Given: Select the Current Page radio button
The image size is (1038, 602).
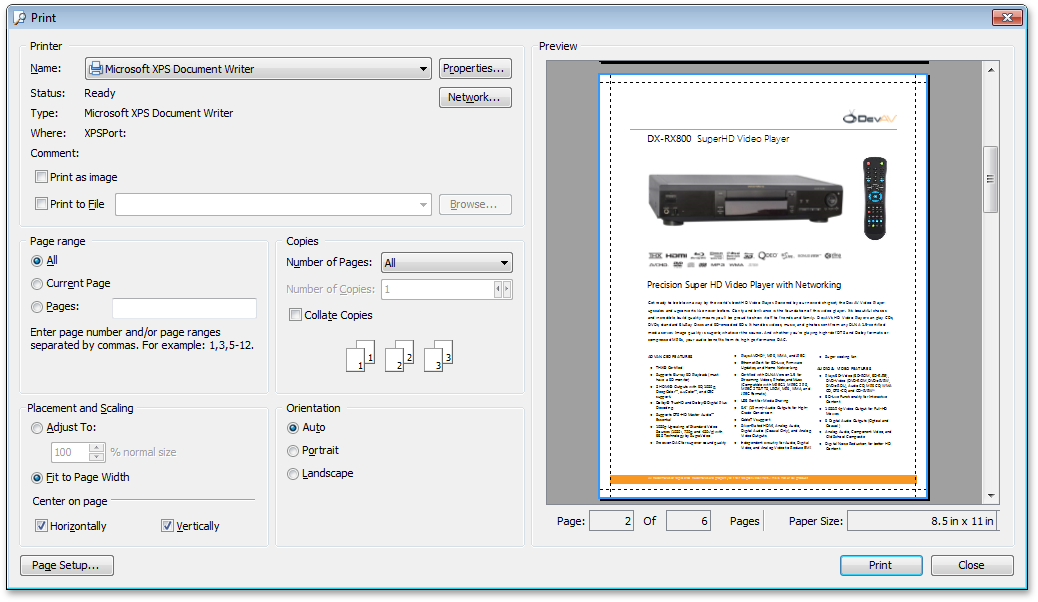Looking at the screenshot, I should (37, 283).
